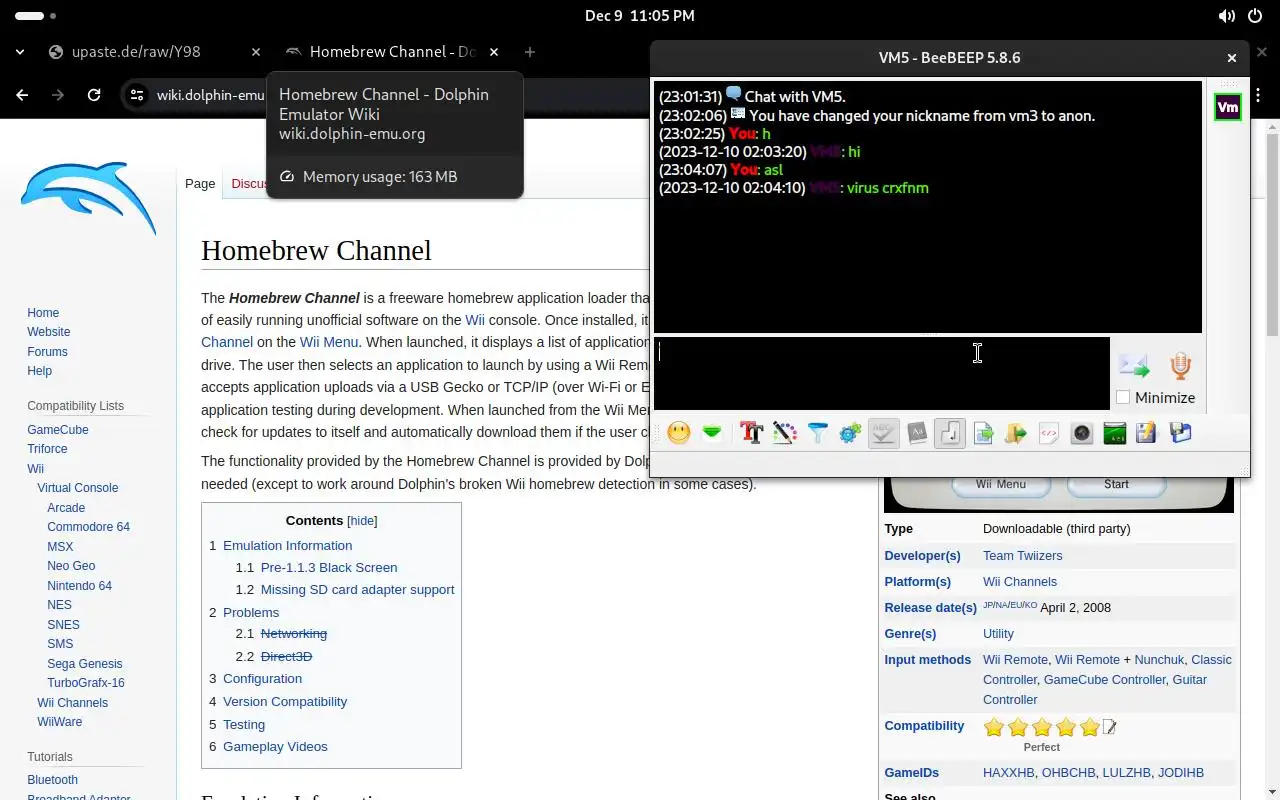Viewport: 1280px width, 800px height.
Task: Open the site information icon in address bar
Action: pyautogui.click(x=138, y=95)
